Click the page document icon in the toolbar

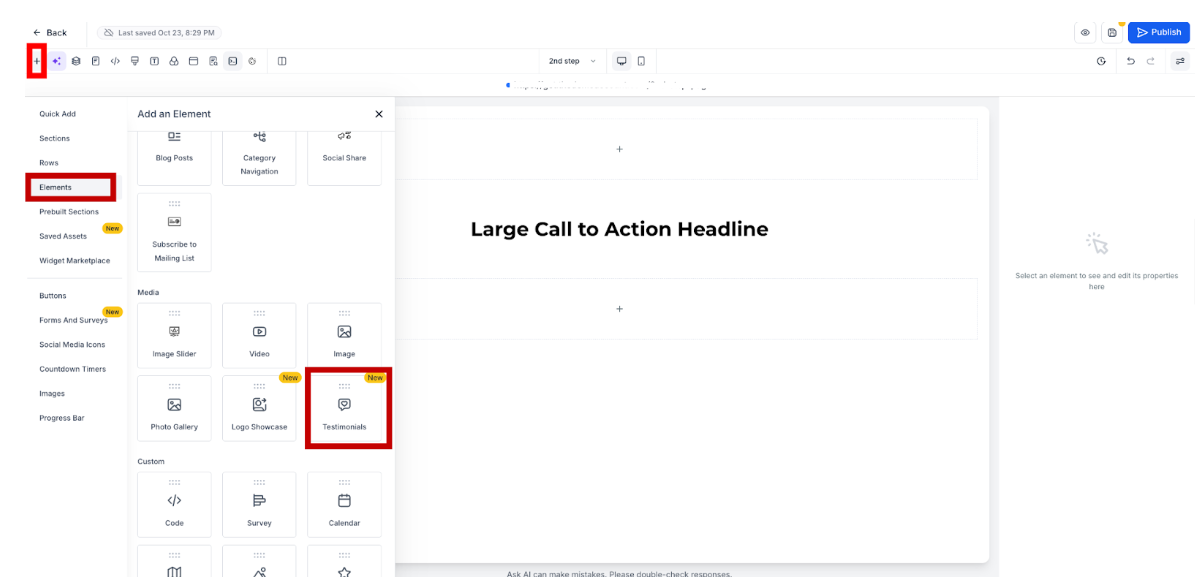[95, 61]
